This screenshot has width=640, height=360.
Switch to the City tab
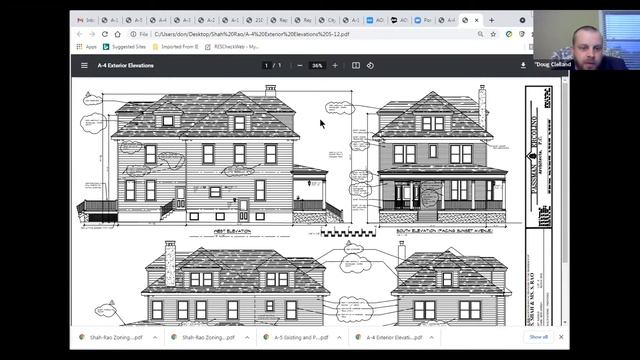(x=327, y=20)
